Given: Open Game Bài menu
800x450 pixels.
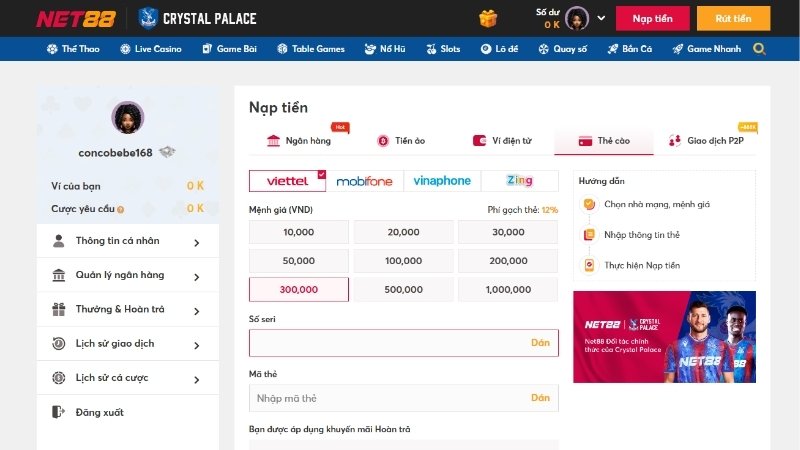Looking at the screenshot, I should (x=229, y=49).
